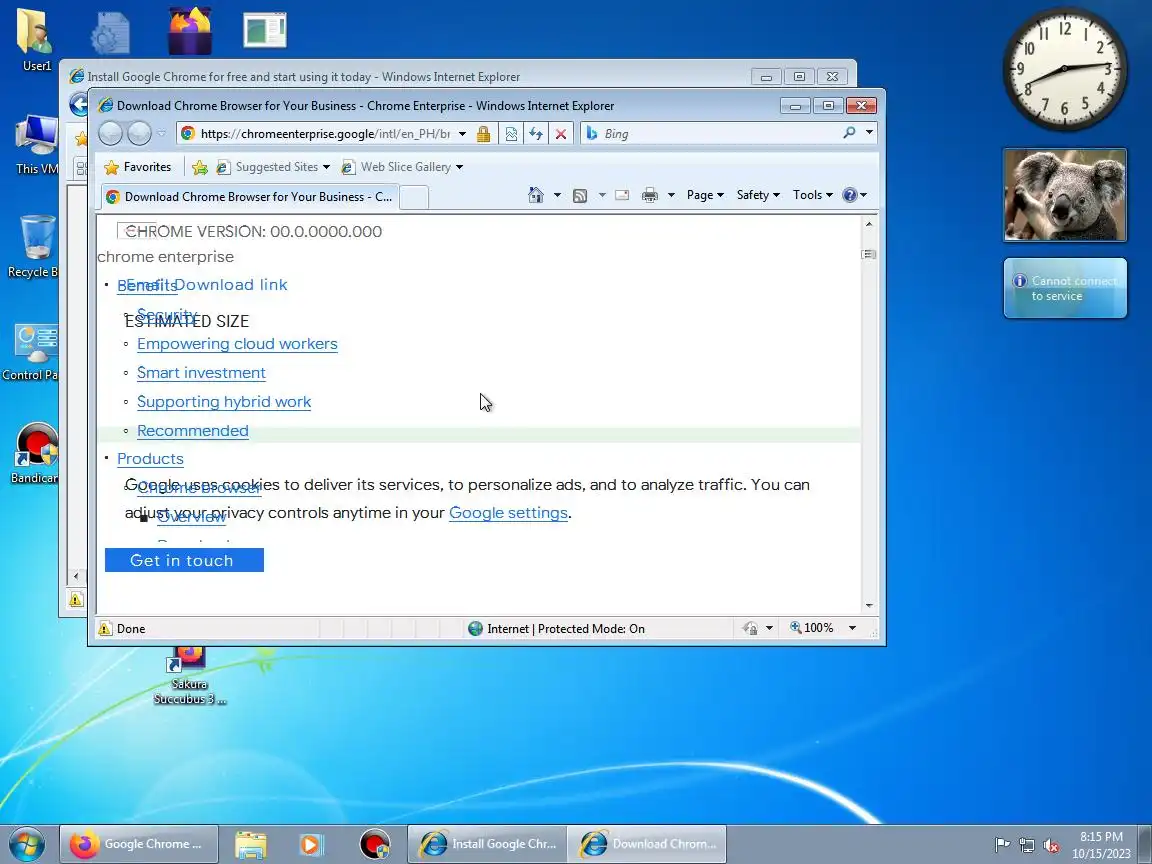Click the Read Mail icon
Image resolution: width=1152 pixels, height=864 pixels.
pos(622,195)
